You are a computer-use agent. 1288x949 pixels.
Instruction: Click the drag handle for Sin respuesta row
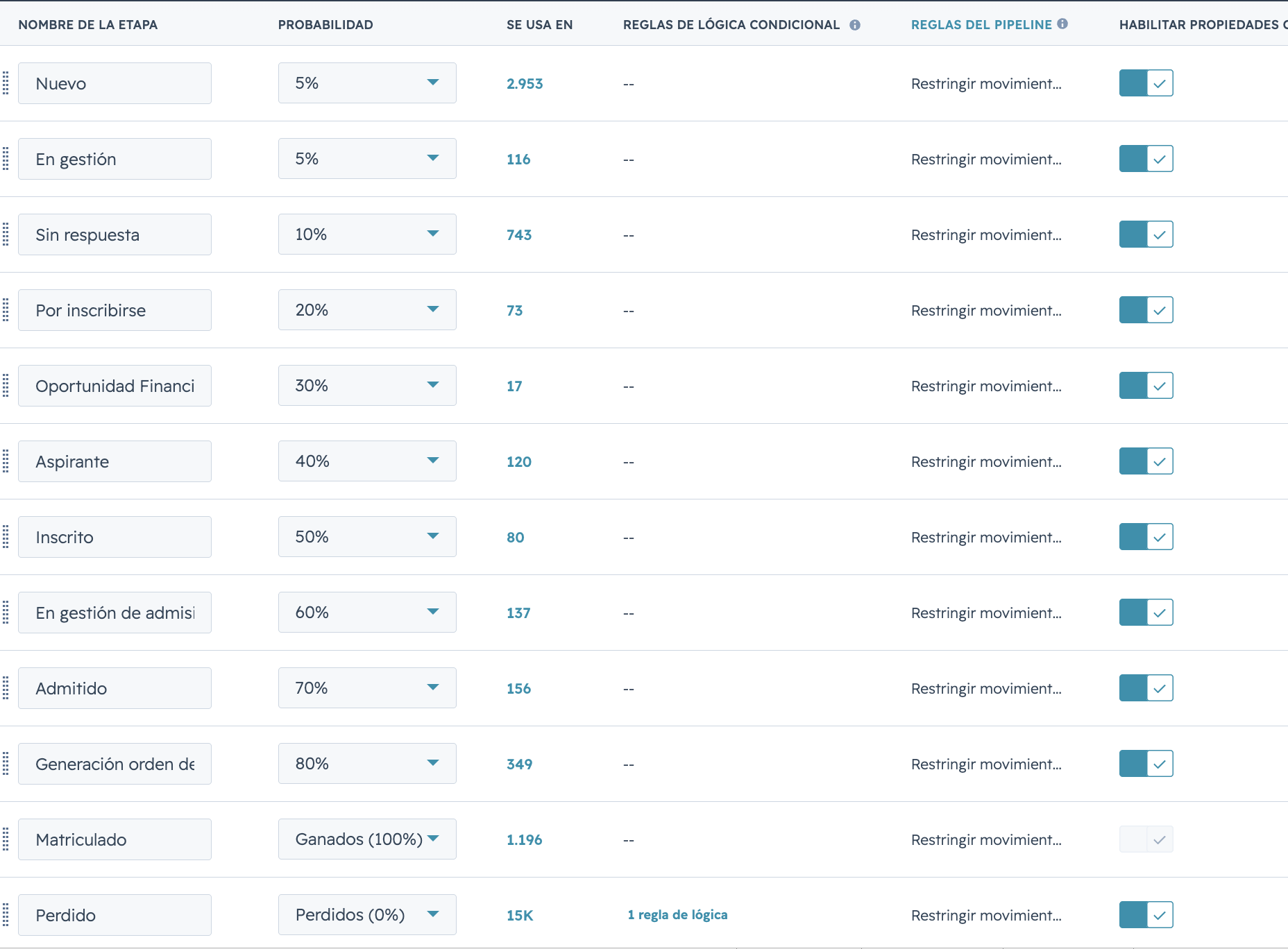[6, 234]
